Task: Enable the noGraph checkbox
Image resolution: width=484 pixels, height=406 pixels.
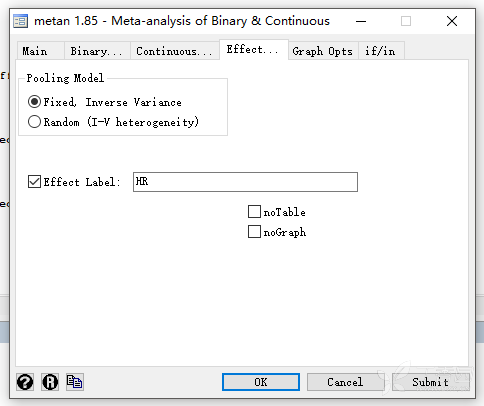Action: 254,232
